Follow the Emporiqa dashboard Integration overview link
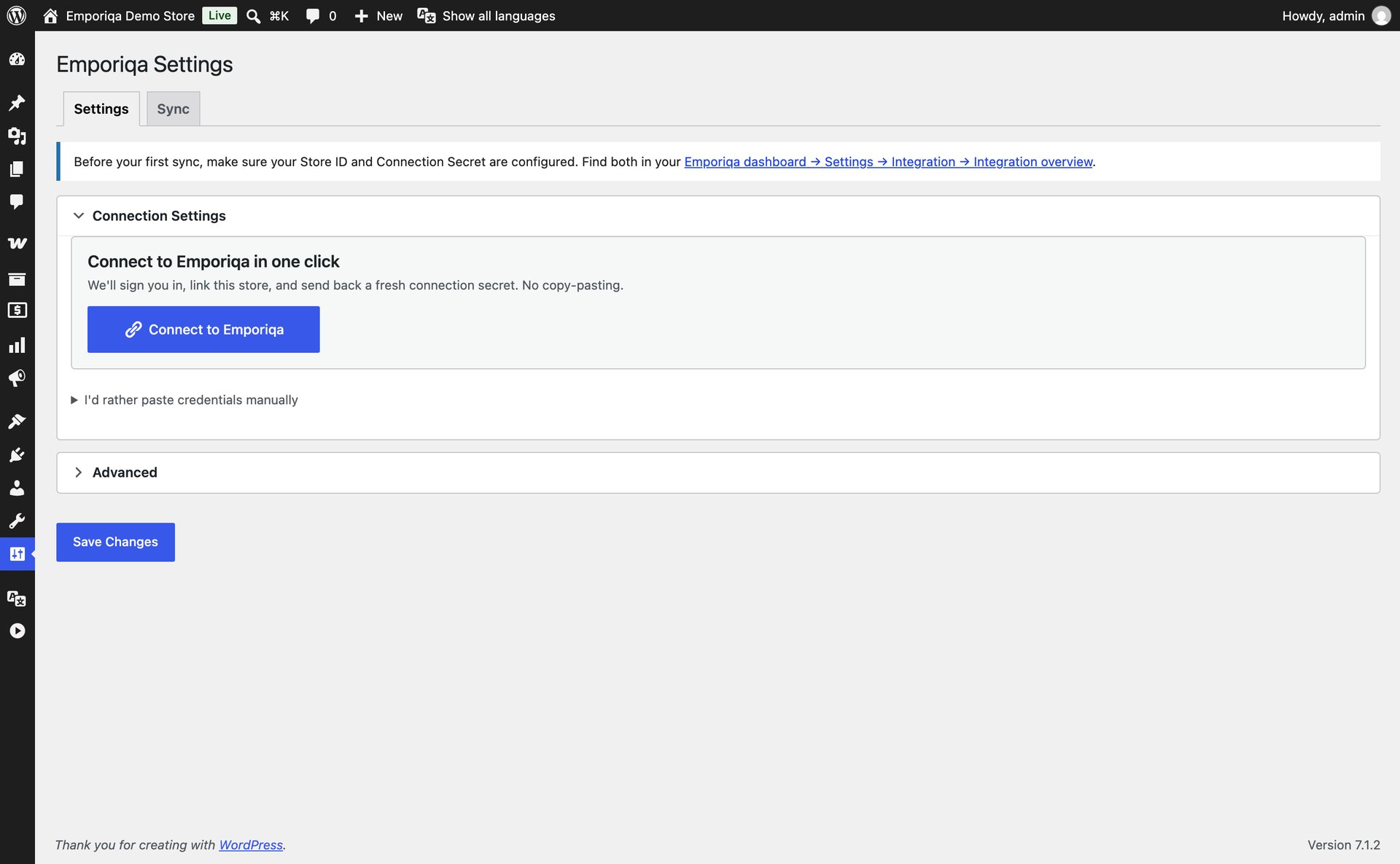 click(888, 162)
